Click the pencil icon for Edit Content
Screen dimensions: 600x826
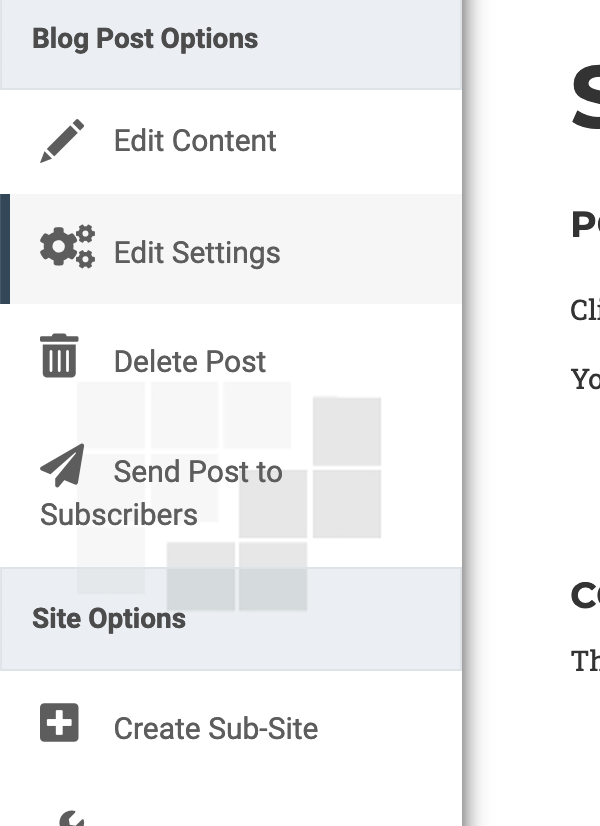[62, 141]
